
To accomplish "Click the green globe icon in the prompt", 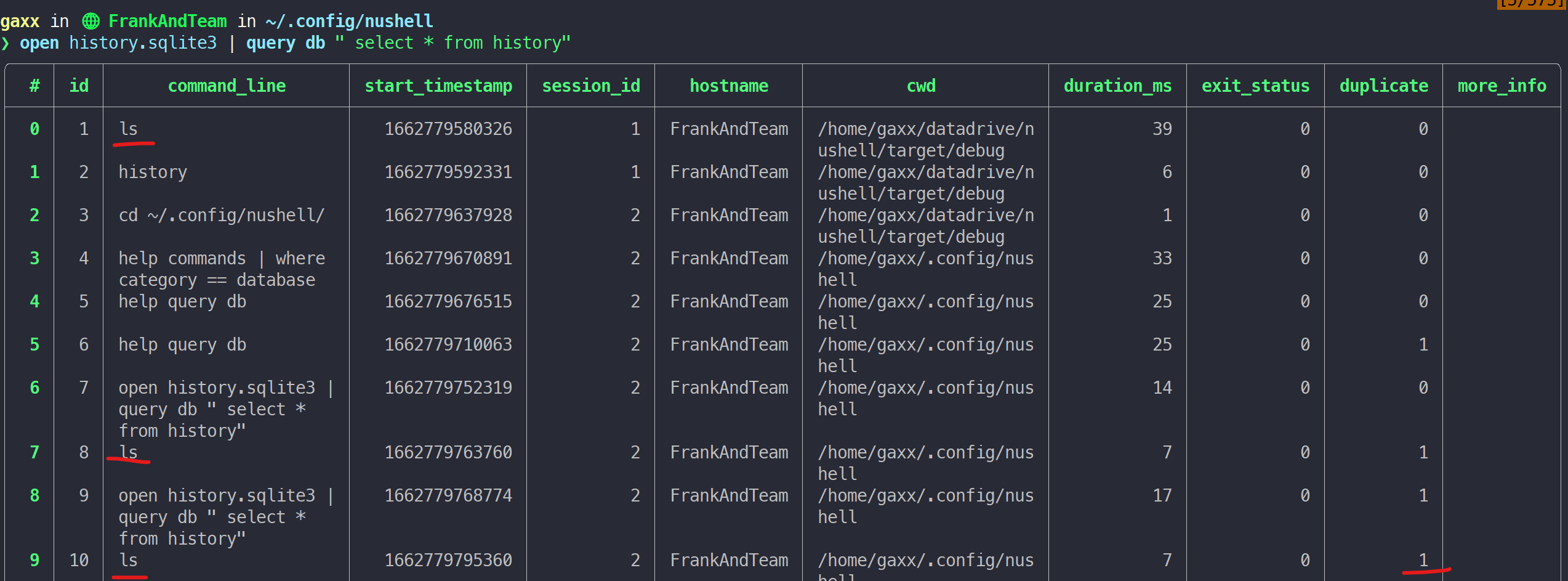I will pos(90,21).
